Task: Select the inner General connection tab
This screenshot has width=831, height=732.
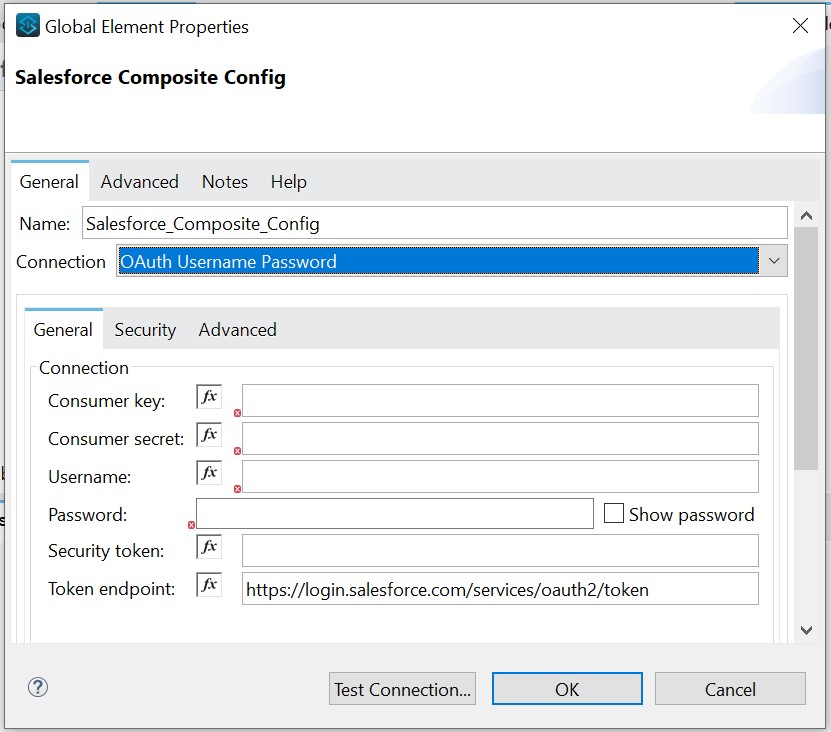Action: coord(63,330)
